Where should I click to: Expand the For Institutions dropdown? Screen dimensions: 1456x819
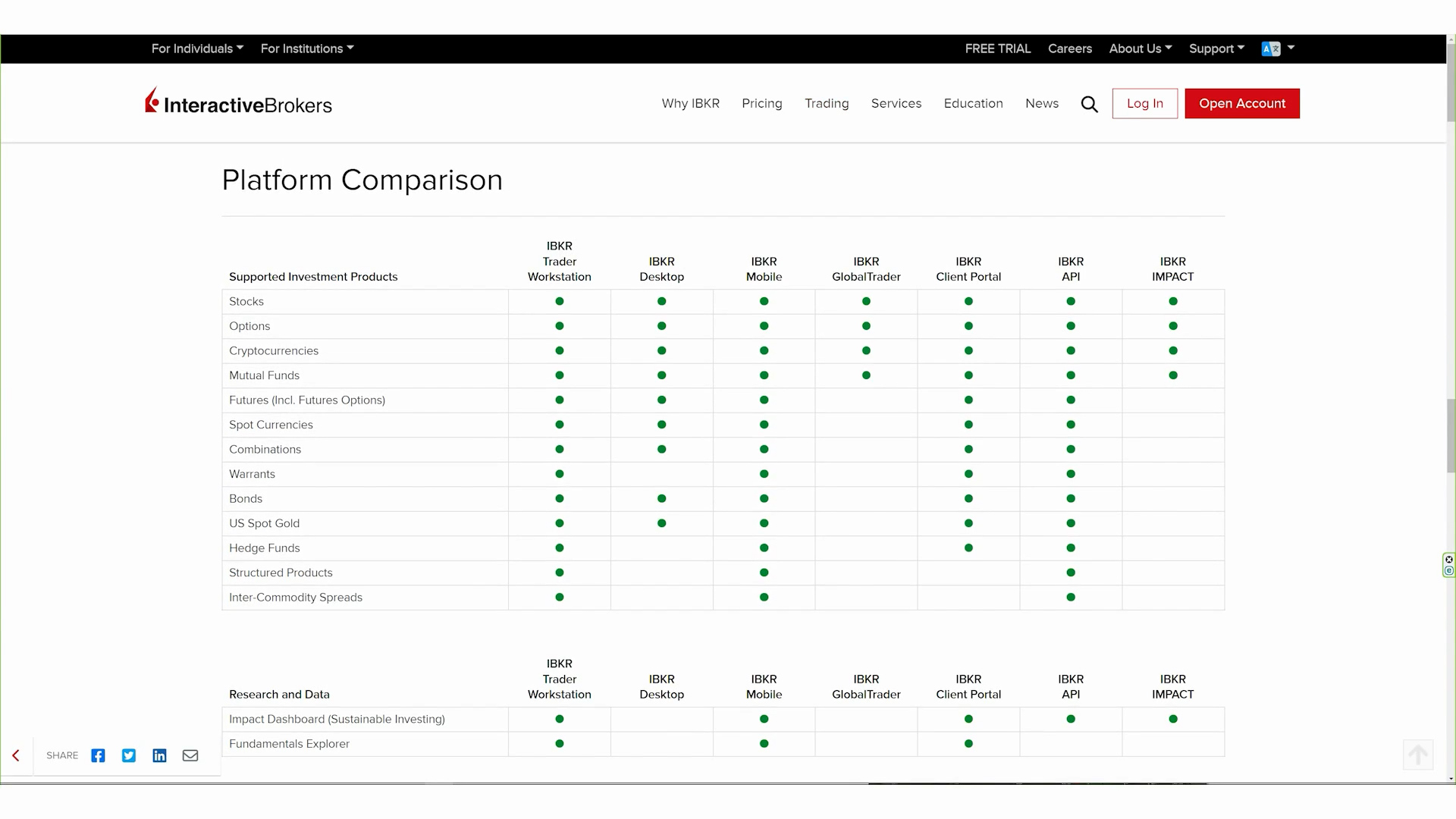(x=307, y=49)
